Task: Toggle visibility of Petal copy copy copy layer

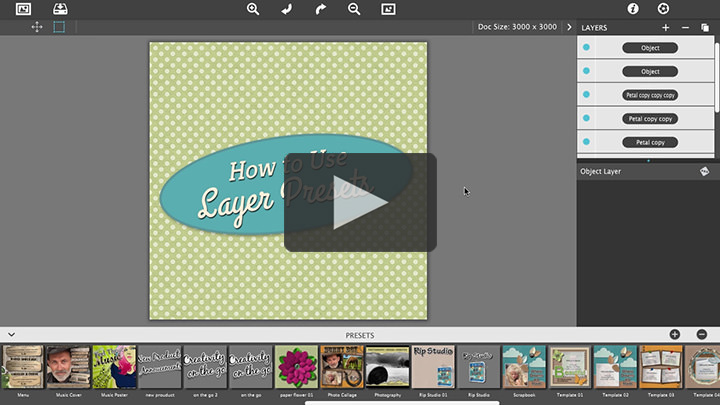Action: click(x=586, y=95)
